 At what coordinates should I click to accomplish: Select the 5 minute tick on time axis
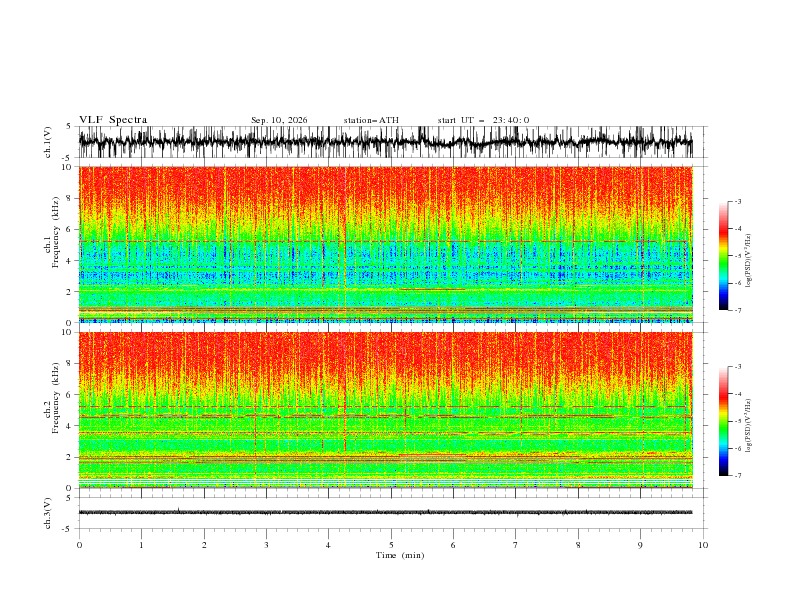(x=391, y=545)
